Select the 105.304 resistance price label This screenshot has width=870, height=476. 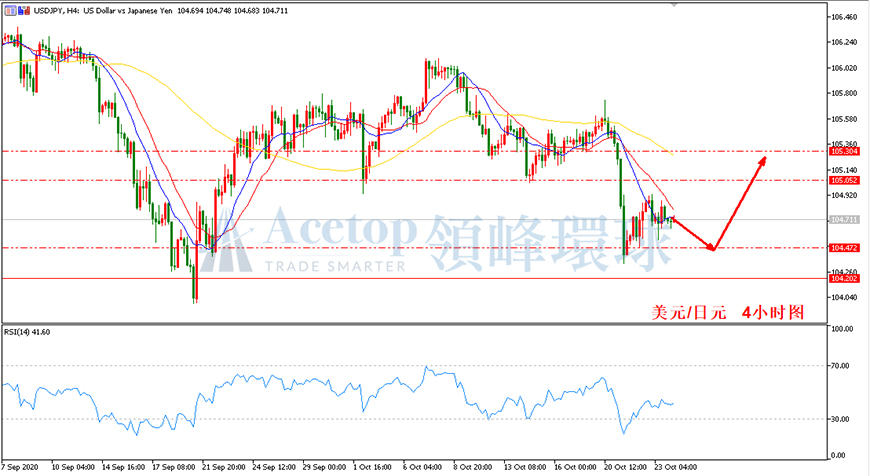(844, 151)
